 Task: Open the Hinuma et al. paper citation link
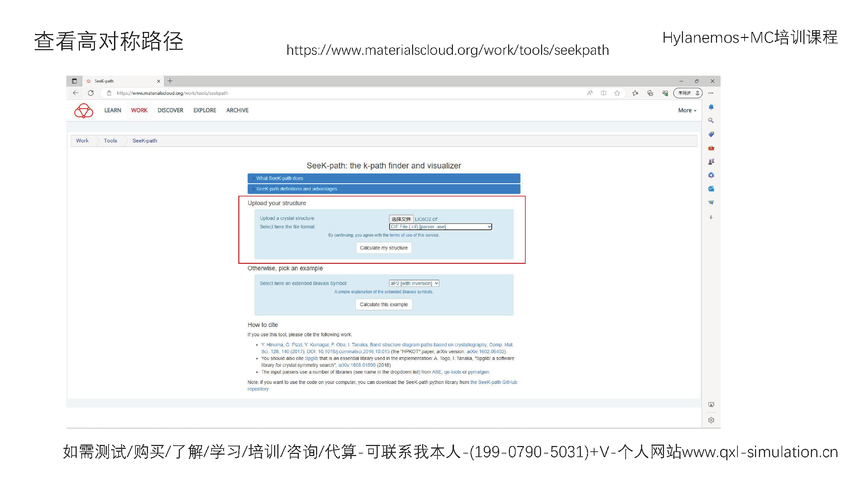(387, 348)
